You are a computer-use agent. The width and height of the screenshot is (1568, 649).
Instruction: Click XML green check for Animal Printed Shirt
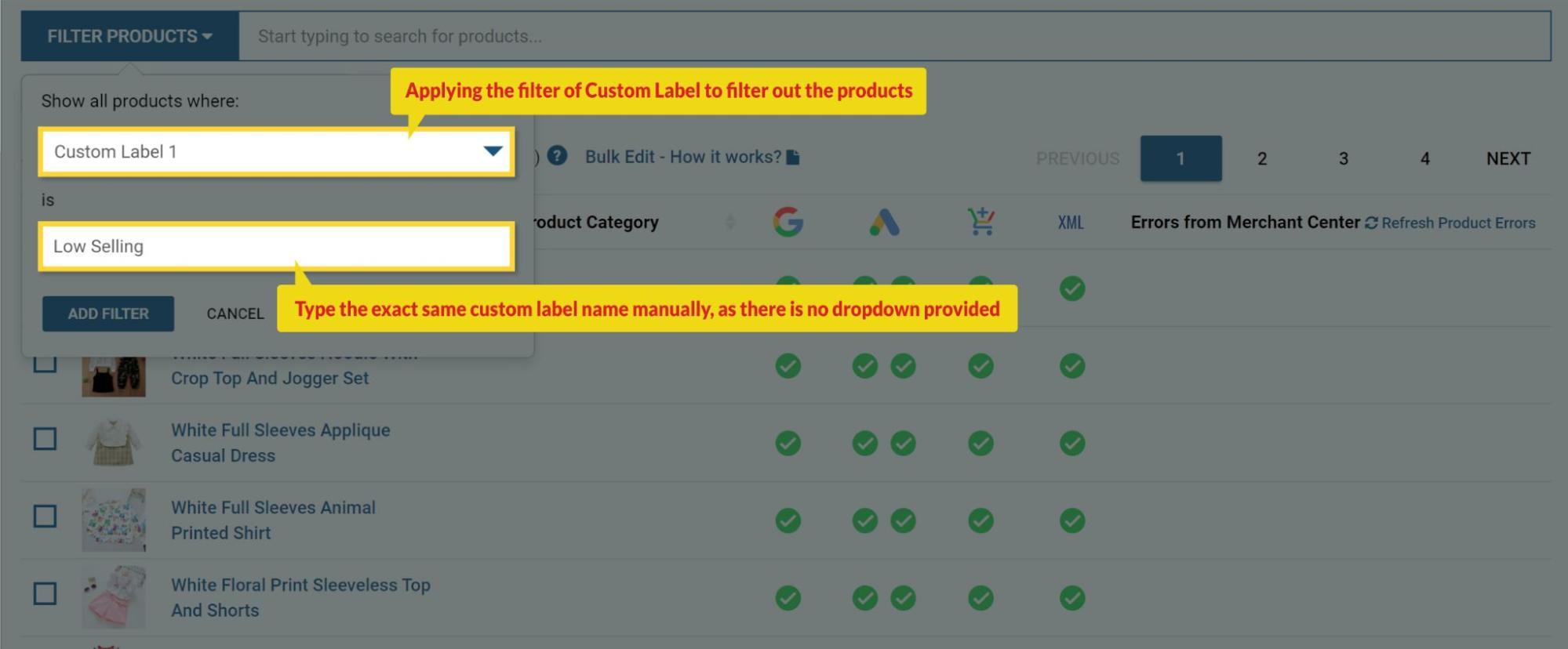click(1071, 520)
